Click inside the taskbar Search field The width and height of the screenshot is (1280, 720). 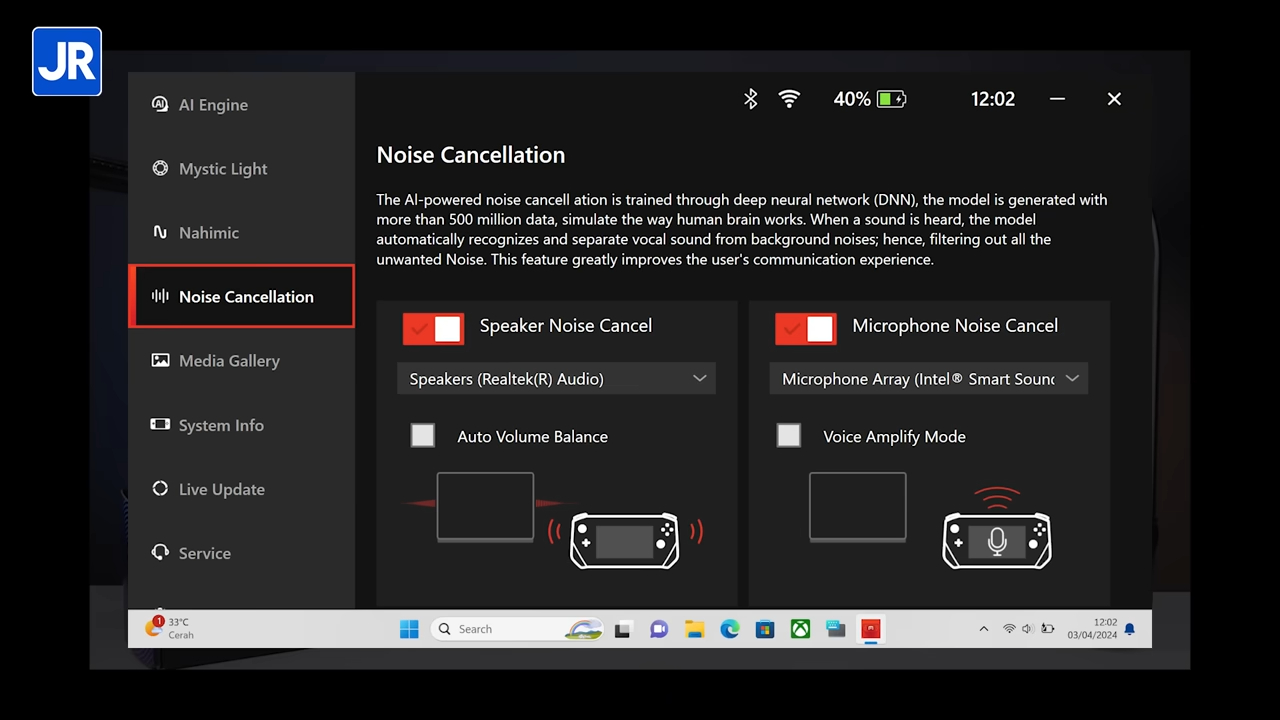click(500, 628)
